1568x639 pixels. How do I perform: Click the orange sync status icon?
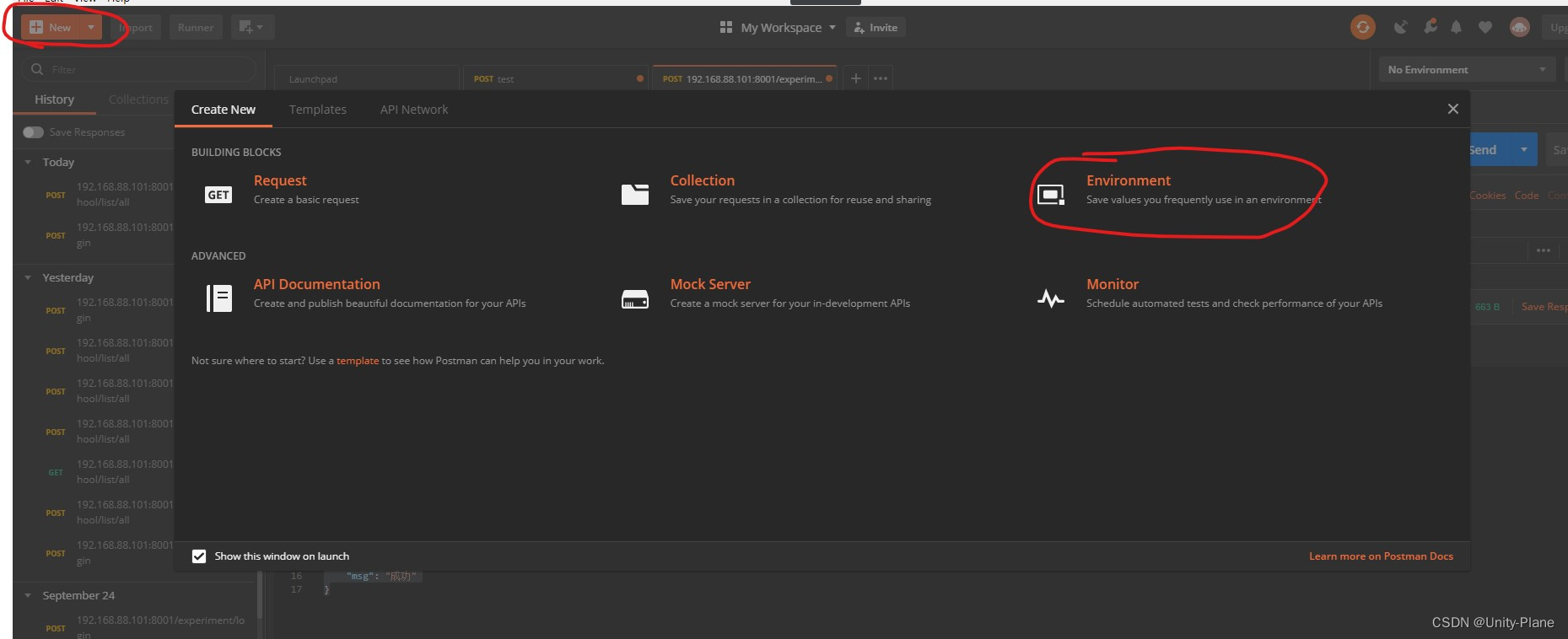point(1362,28)
